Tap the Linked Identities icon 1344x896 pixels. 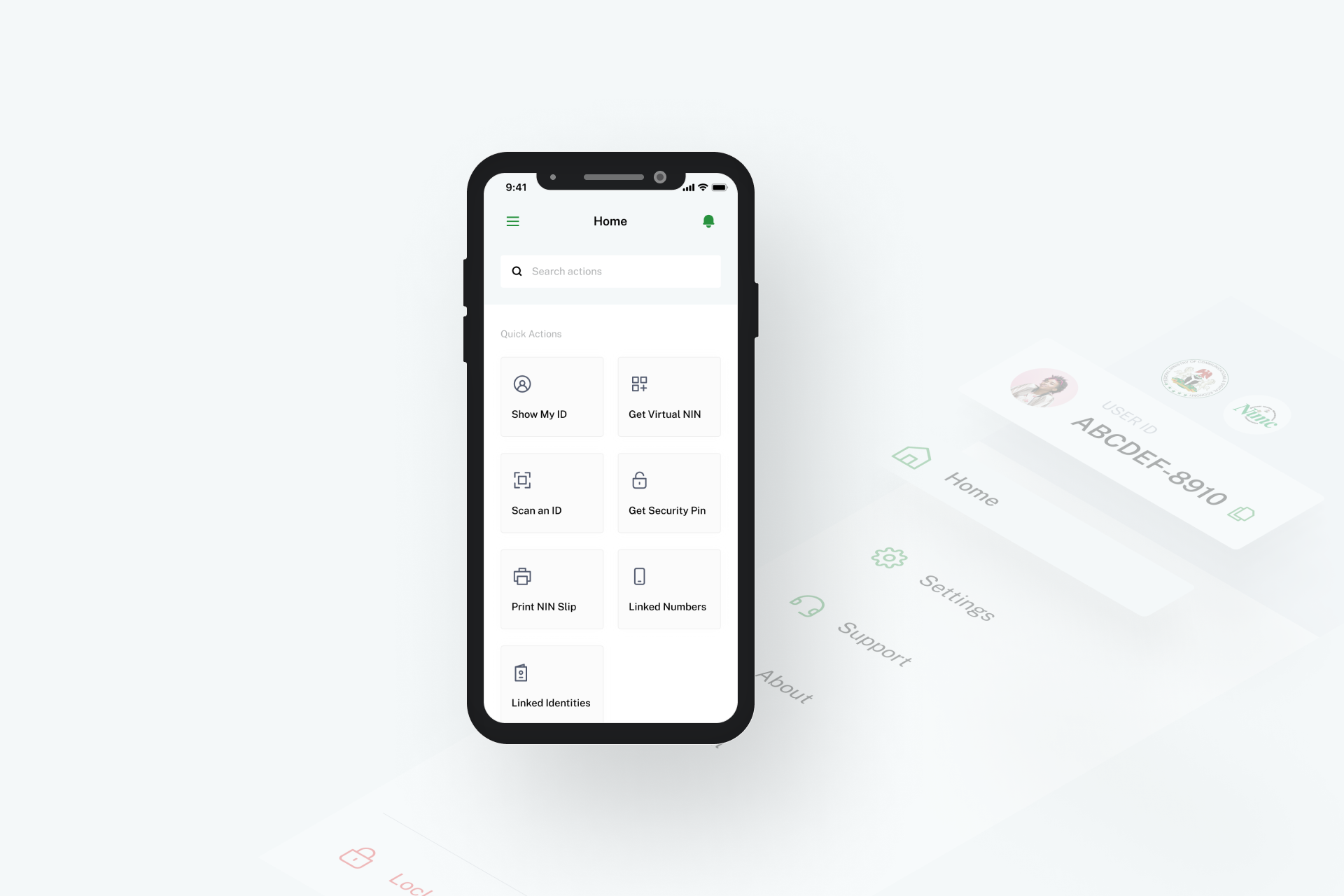[x=521, y=672]
